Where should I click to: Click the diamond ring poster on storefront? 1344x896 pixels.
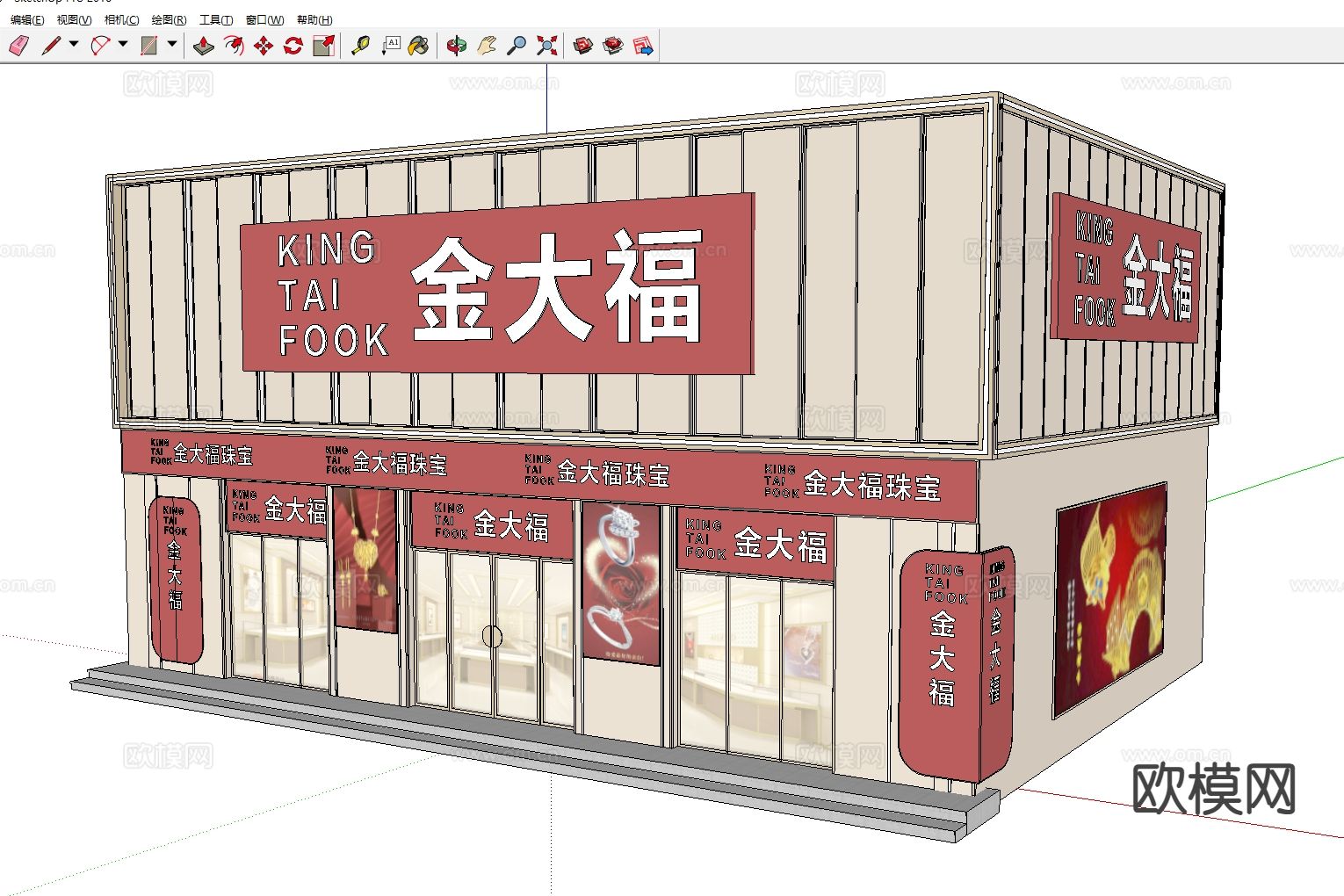pos(621,583)
